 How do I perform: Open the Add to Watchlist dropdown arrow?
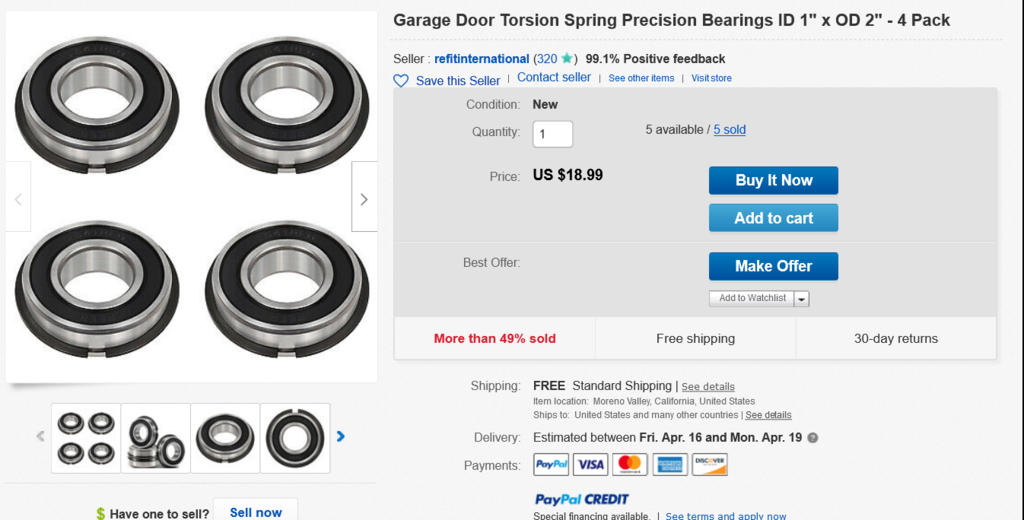(802, 299)
